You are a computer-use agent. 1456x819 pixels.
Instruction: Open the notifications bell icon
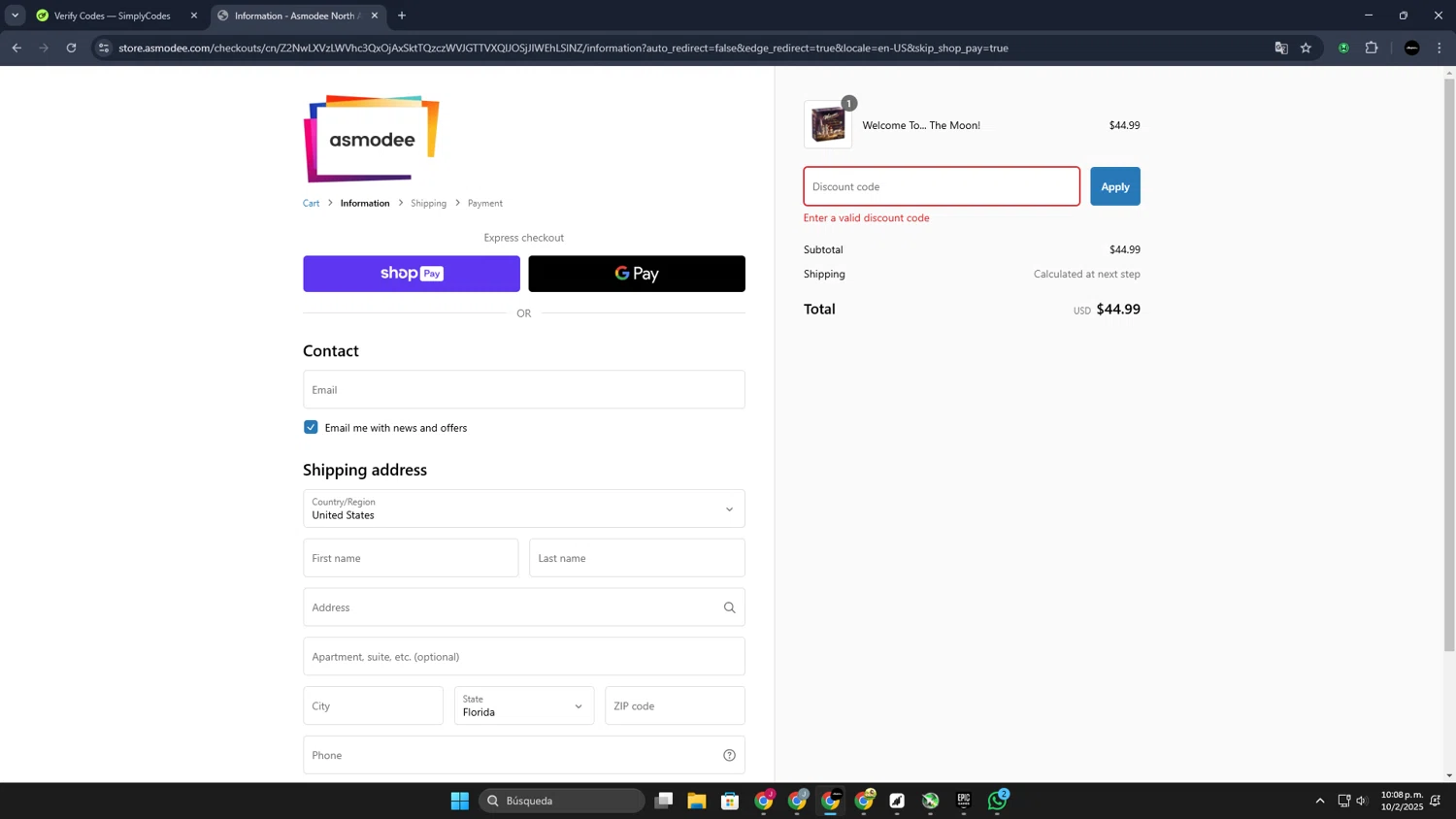click(1436, 801)
